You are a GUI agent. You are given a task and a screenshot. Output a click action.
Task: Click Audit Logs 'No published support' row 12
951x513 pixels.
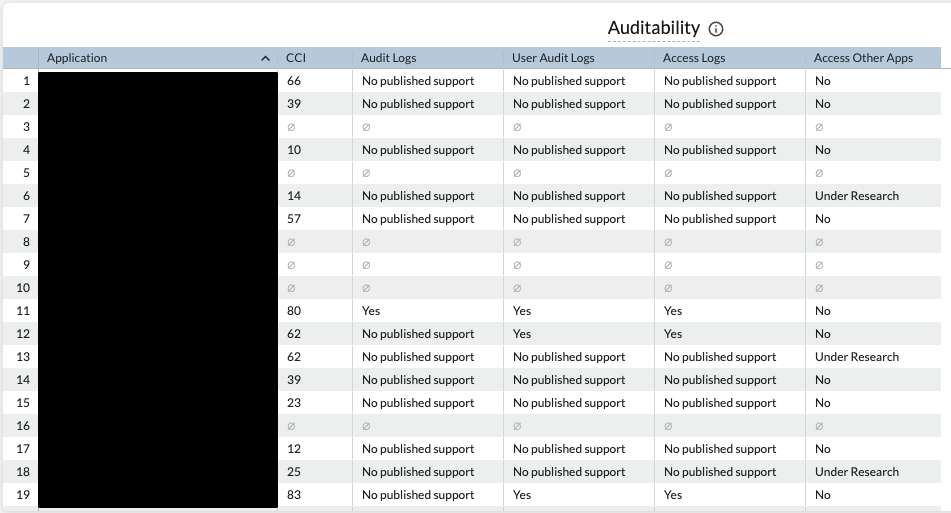tap(418, 334)
